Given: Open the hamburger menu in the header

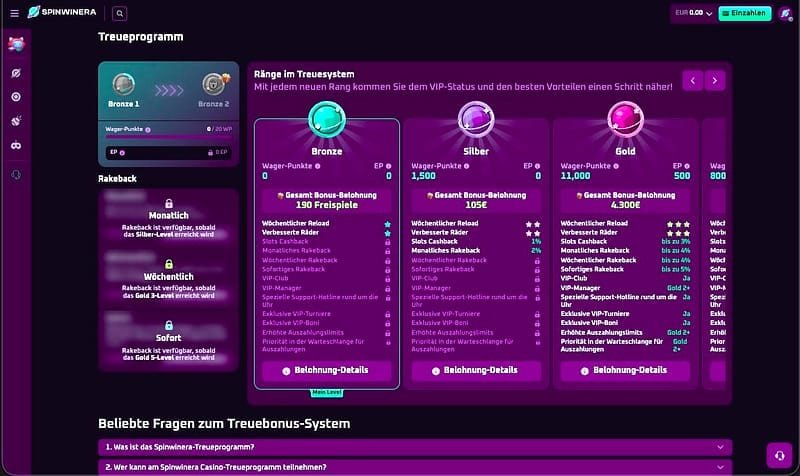Looking at the screenshot, I should (x=14, y=14).
